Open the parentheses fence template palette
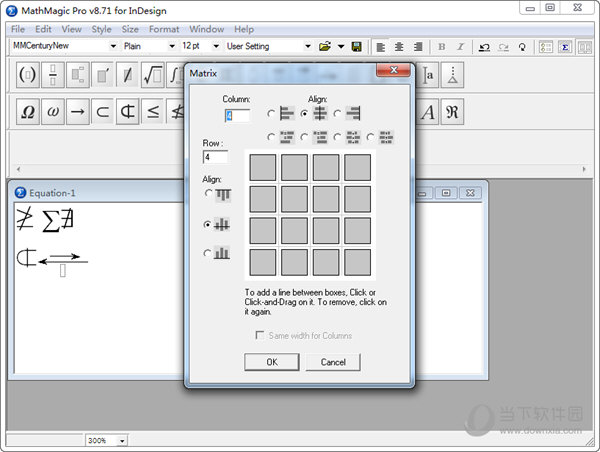 pyautogui.click(x=28, y=75)
